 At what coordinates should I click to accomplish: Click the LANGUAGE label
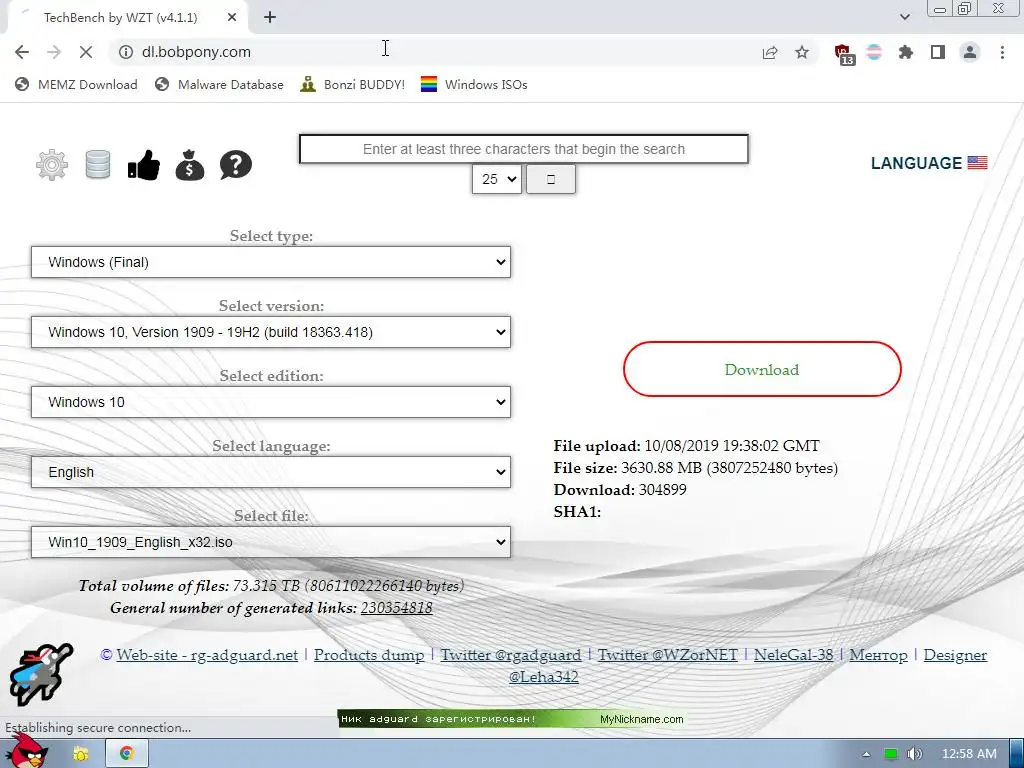pos(916,163)
